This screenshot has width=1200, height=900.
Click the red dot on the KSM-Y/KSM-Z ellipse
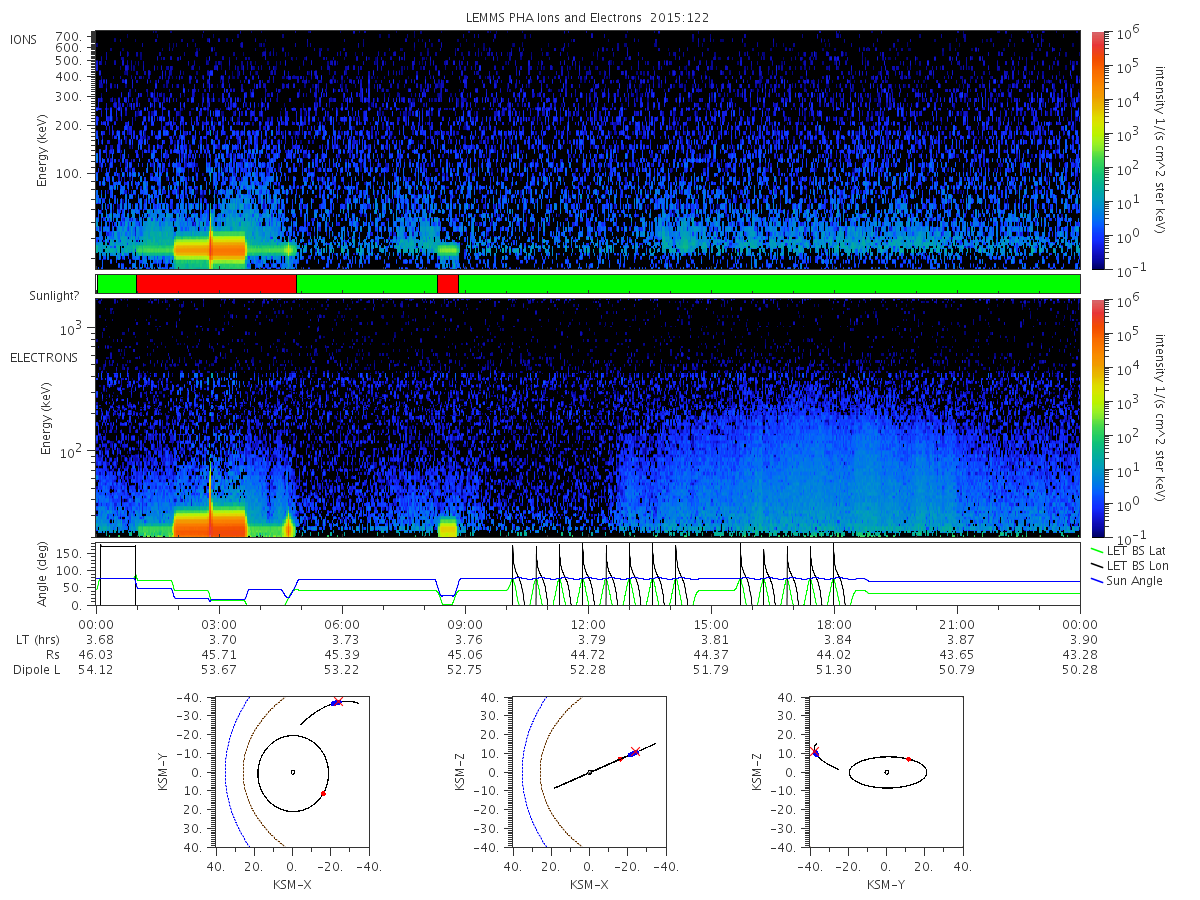tap(908, 759)
